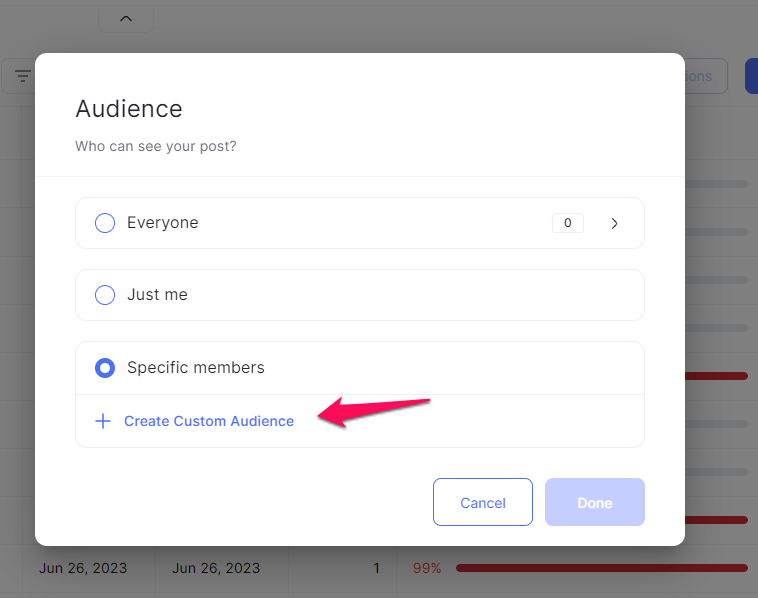Click the red progress bar beside 99%

pos(602,568)
